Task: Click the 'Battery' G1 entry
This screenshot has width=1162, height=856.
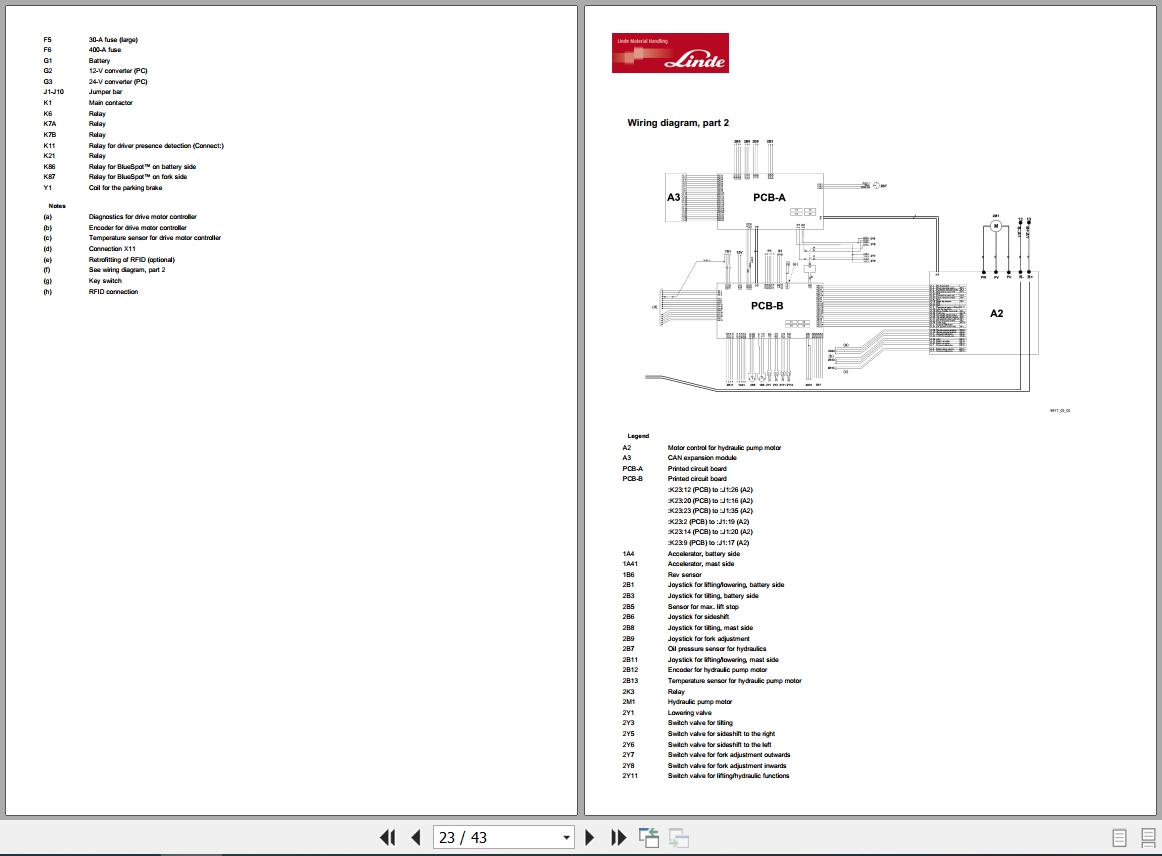Action: (x=99, y=61)
